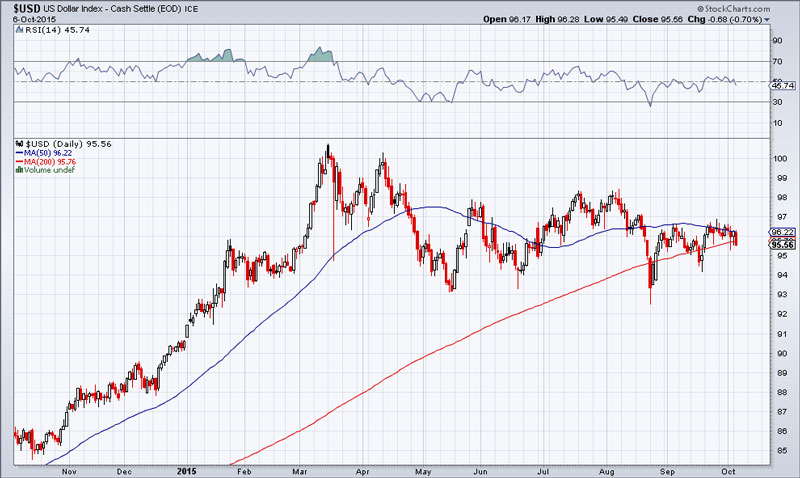This screenshot has height=478, width=800.
Task: Click the Sep label on the time axis
Action: [x=667, y=472]
